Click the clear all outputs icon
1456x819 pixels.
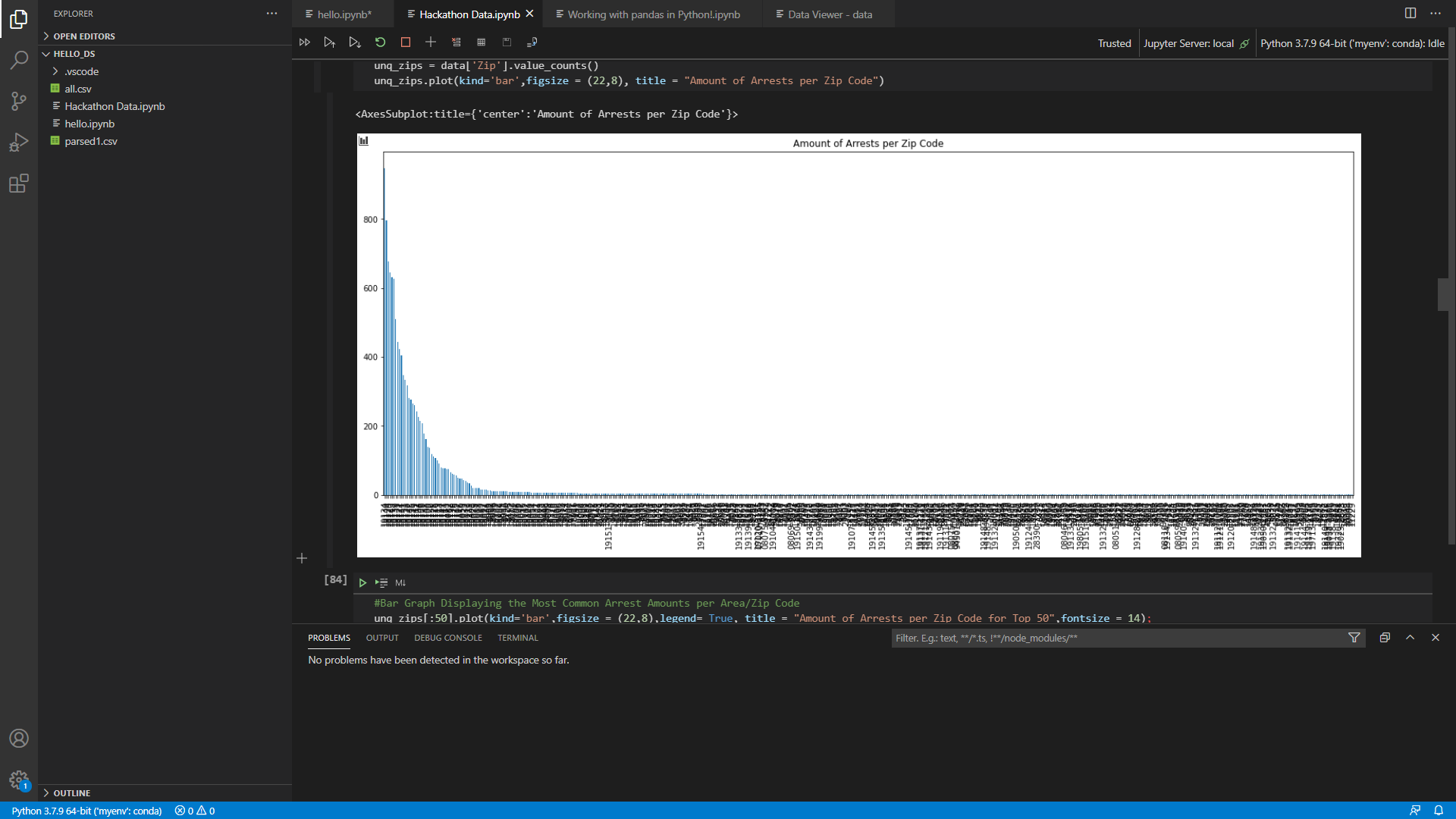pos(456,42)
